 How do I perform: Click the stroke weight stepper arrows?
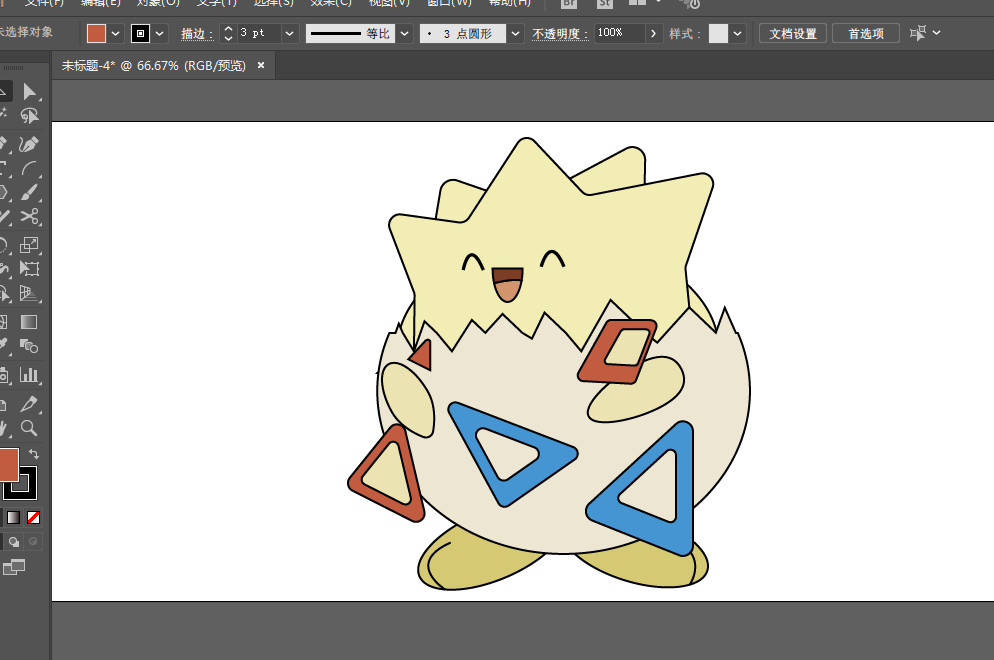point(229,34)
